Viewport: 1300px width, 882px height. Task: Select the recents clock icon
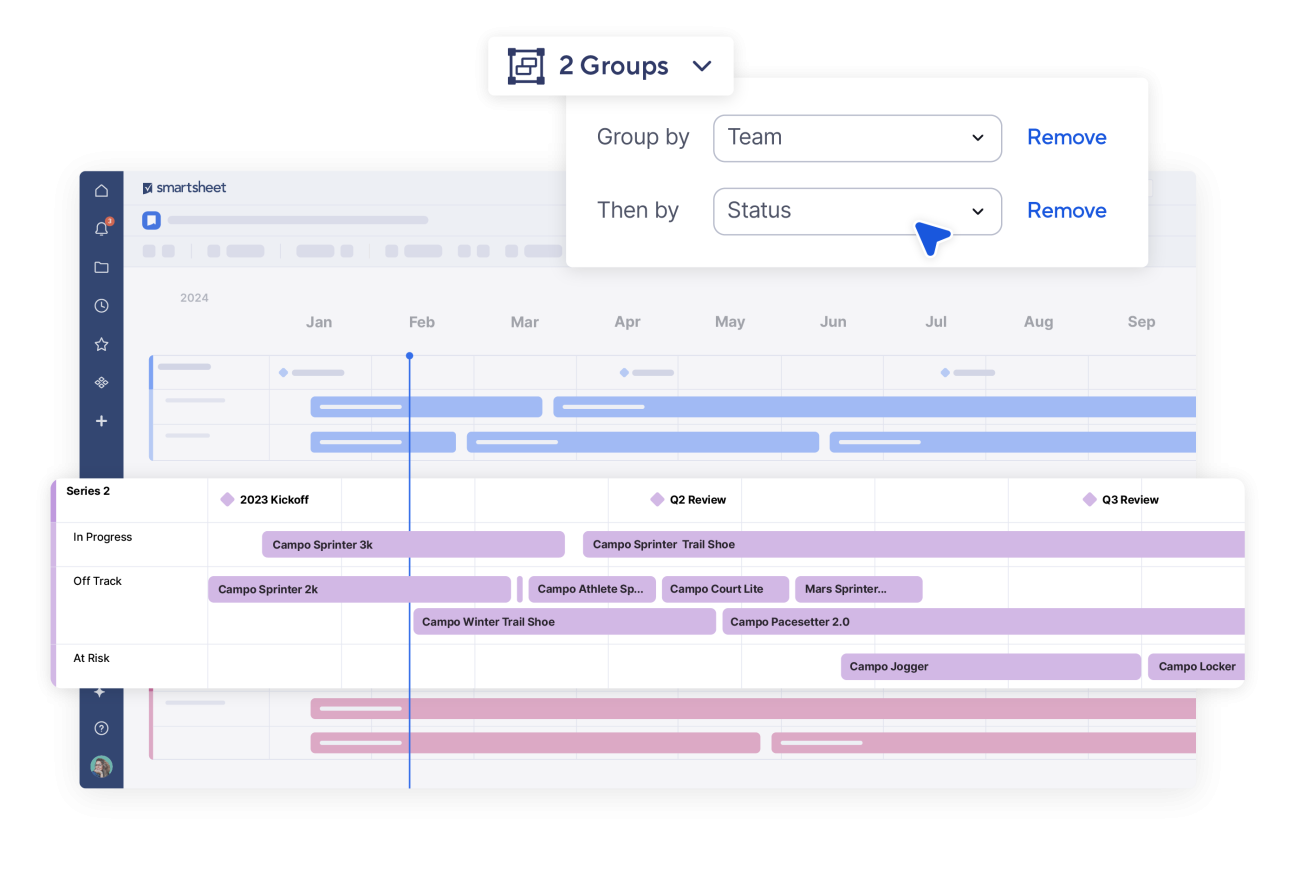pos(101,305)
